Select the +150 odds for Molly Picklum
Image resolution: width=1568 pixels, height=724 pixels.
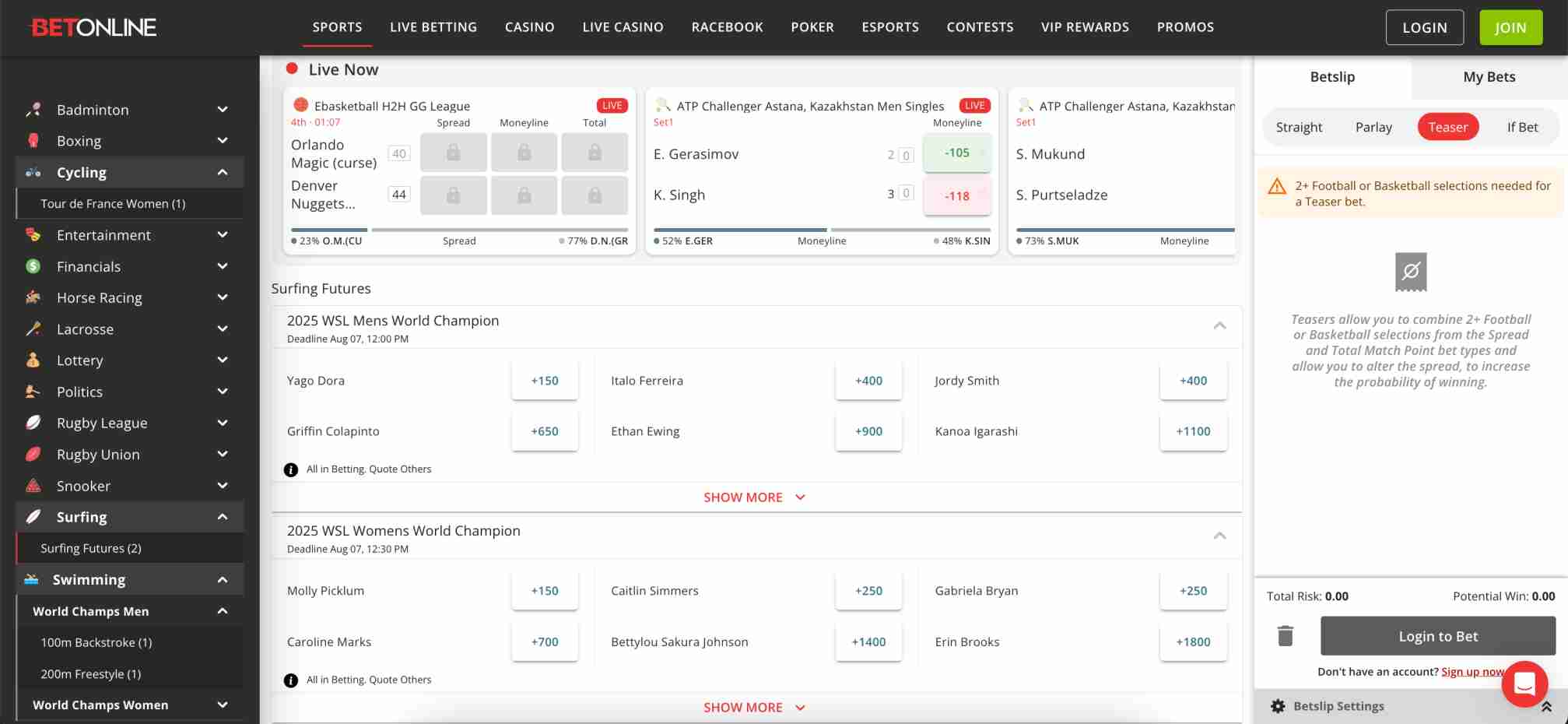point(545,590)
